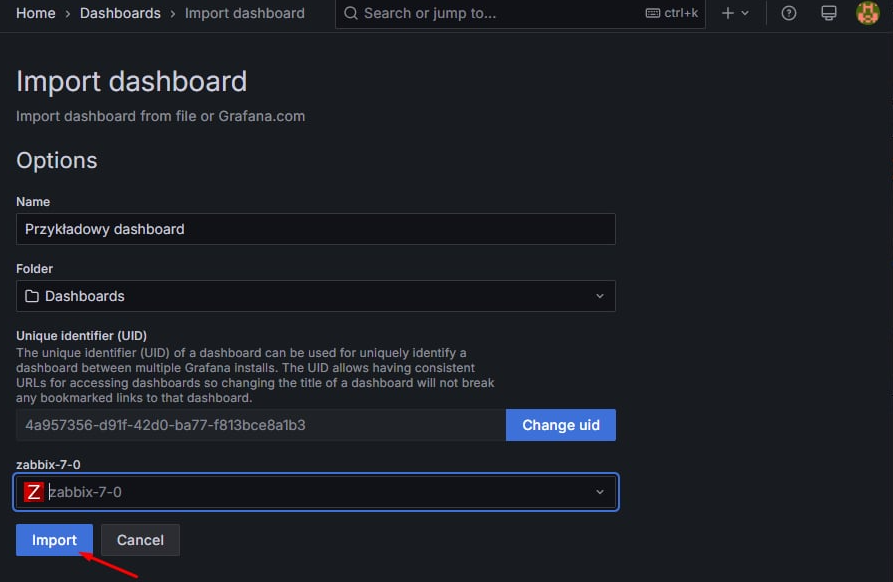Expand the zabbix-7-0 datasource dropdown

click(x=600, y=492)
